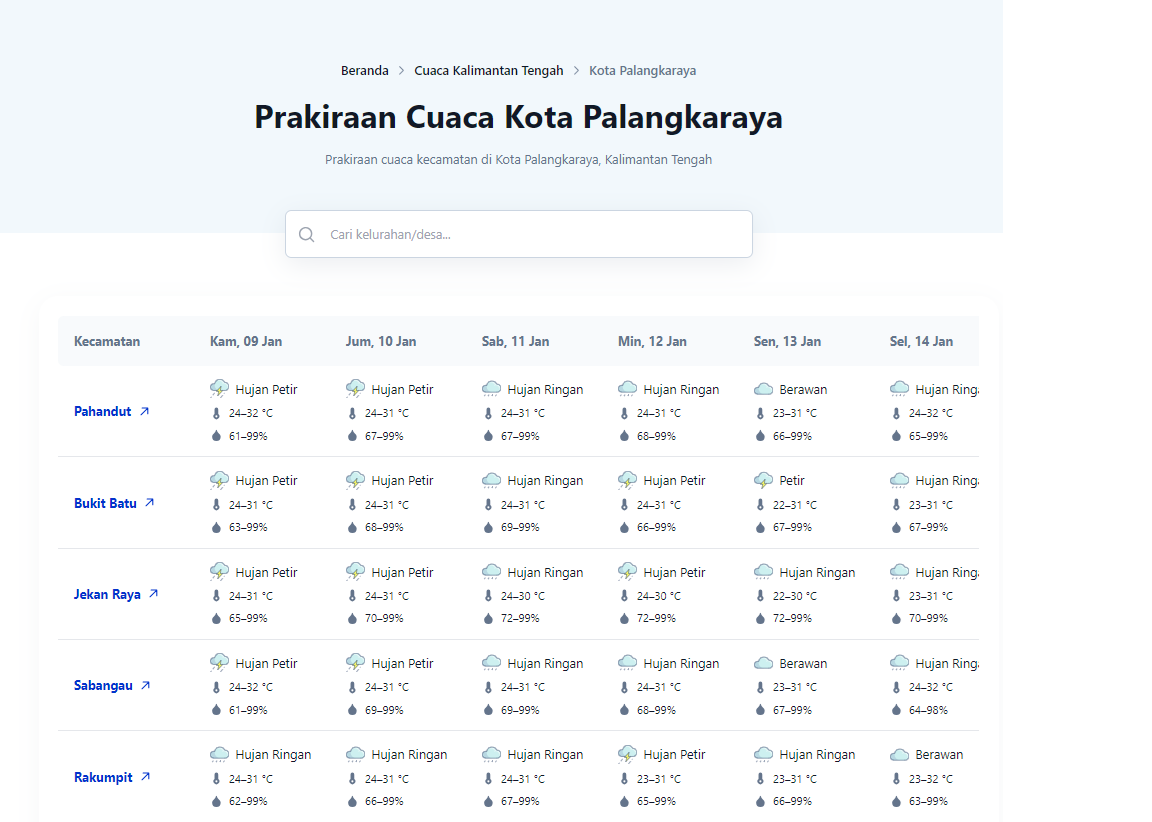
Task: Click Sabangau 64–98% humidity value
Action: click(929, 710)
